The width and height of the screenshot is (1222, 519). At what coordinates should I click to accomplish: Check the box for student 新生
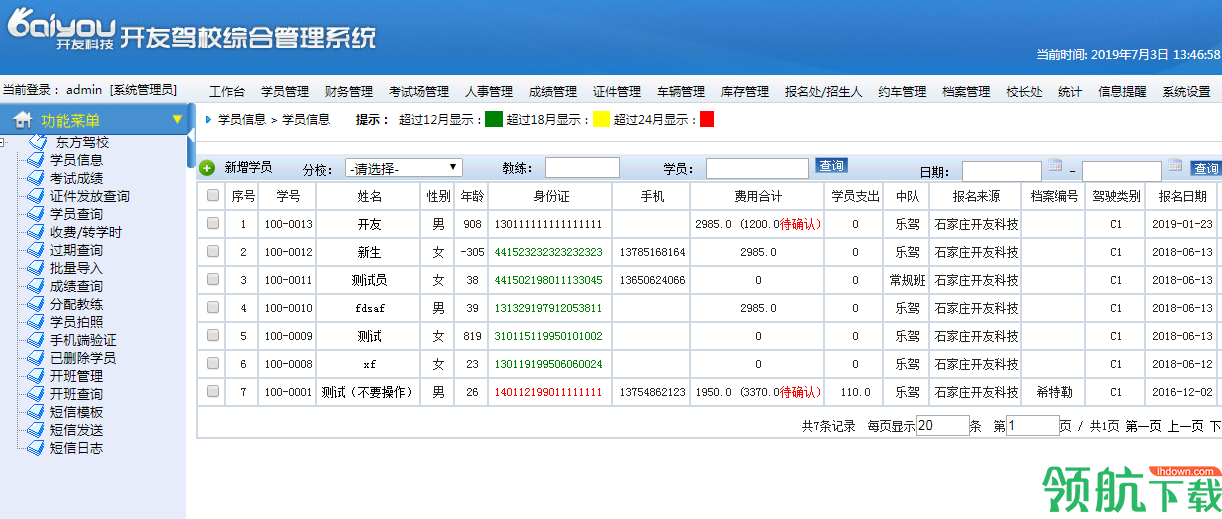(x=212, y=252)
